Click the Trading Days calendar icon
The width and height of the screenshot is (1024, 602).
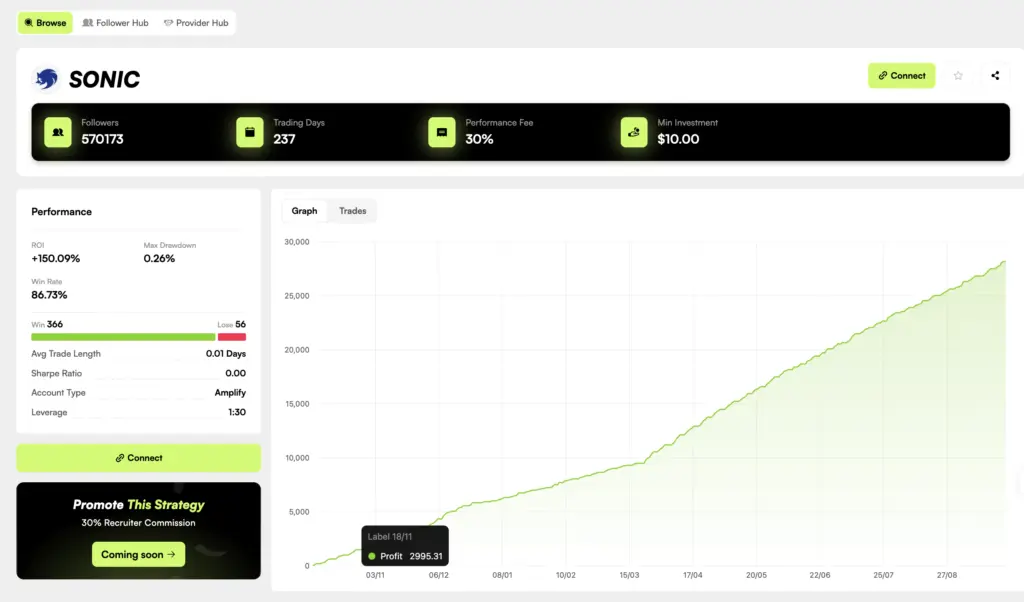pyautogui.click(x=249, y=132)
